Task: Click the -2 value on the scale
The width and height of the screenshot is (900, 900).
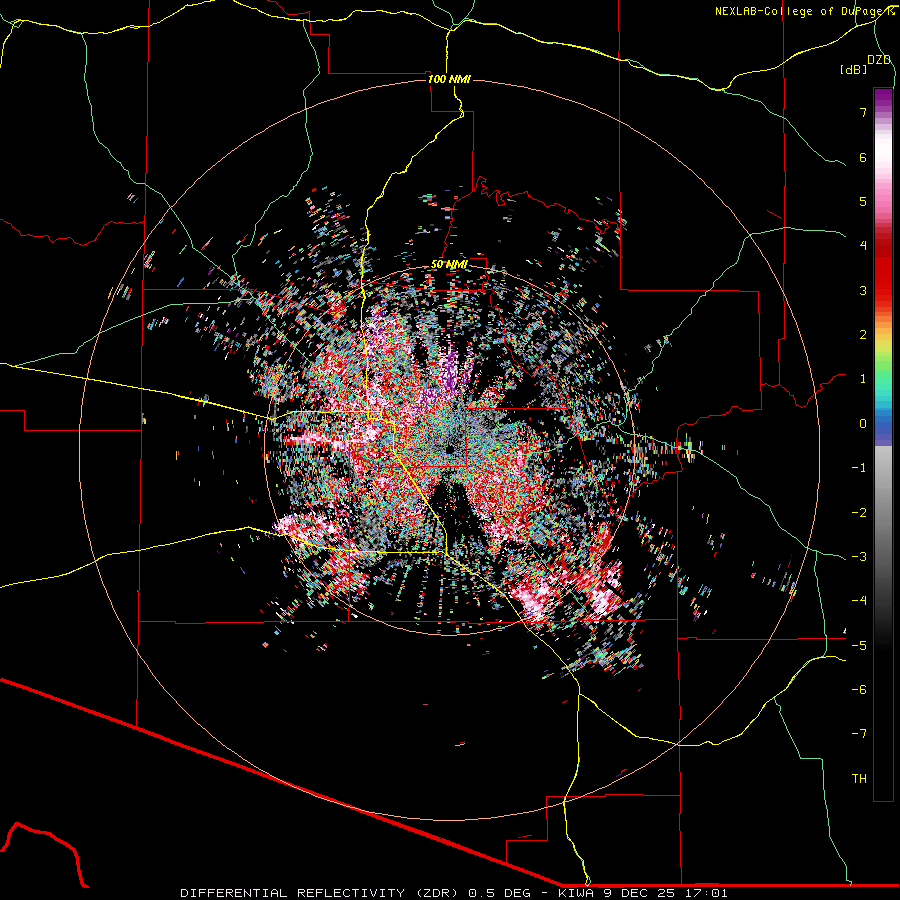Action: coord(859,513)
